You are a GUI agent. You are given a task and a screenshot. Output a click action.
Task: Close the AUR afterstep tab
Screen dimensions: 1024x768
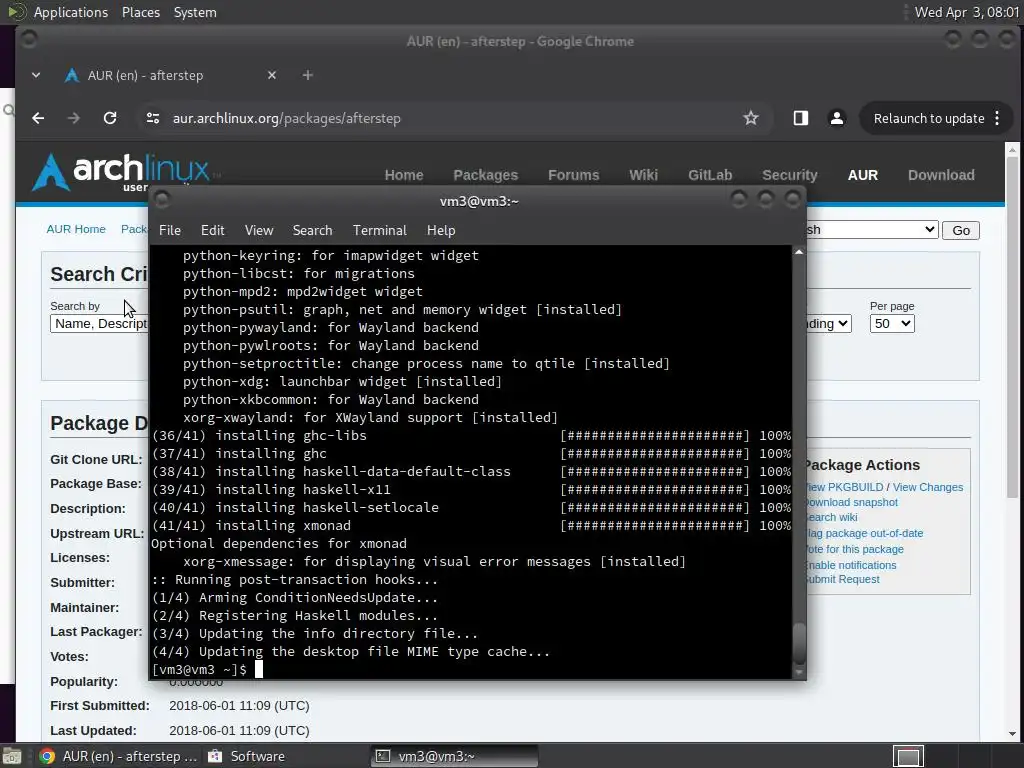pyautogui.click(x=272, y=75)
